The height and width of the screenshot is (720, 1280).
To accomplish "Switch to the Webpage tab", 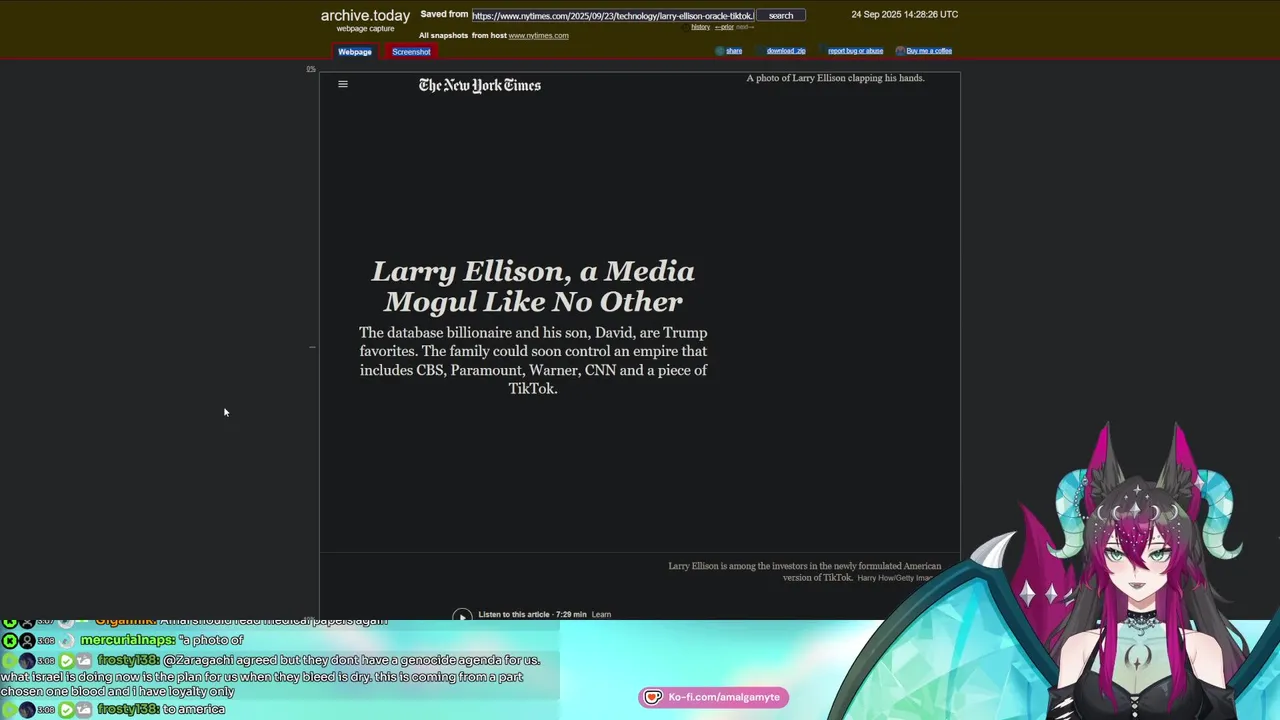I will point(354,52).
